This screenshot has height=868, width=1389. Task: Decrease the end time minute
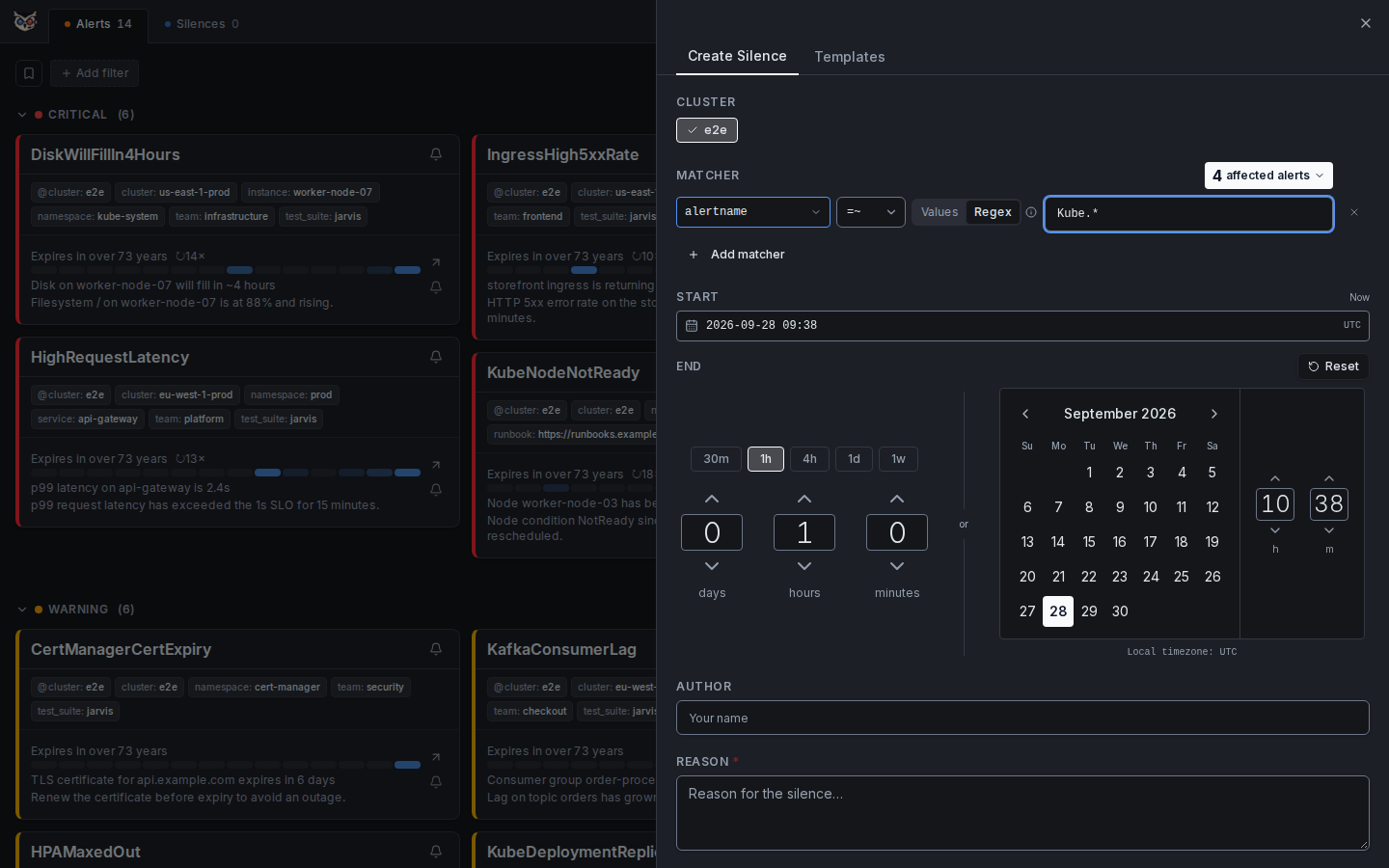(1329, 530)
